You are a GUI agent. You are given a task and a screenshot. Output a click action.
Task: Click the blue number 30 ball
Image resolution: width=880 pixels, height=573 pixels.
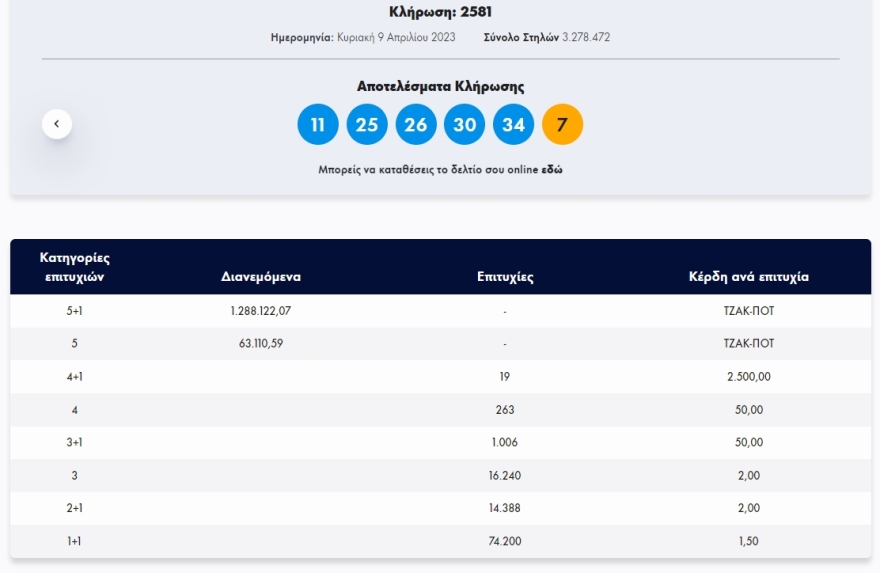click(465, 125)
